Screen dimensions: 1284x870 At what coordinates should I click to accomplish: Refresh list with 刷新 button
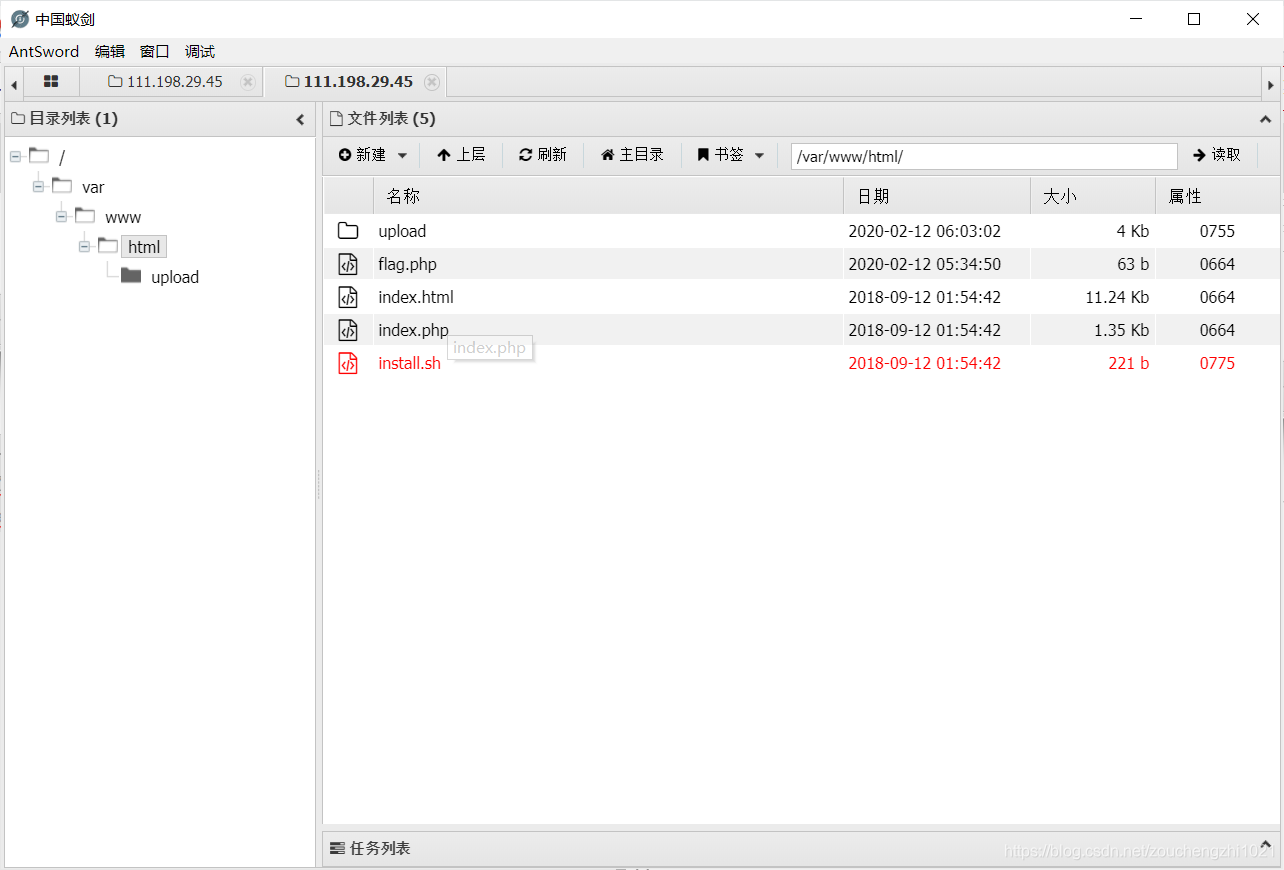pos(543,155)
